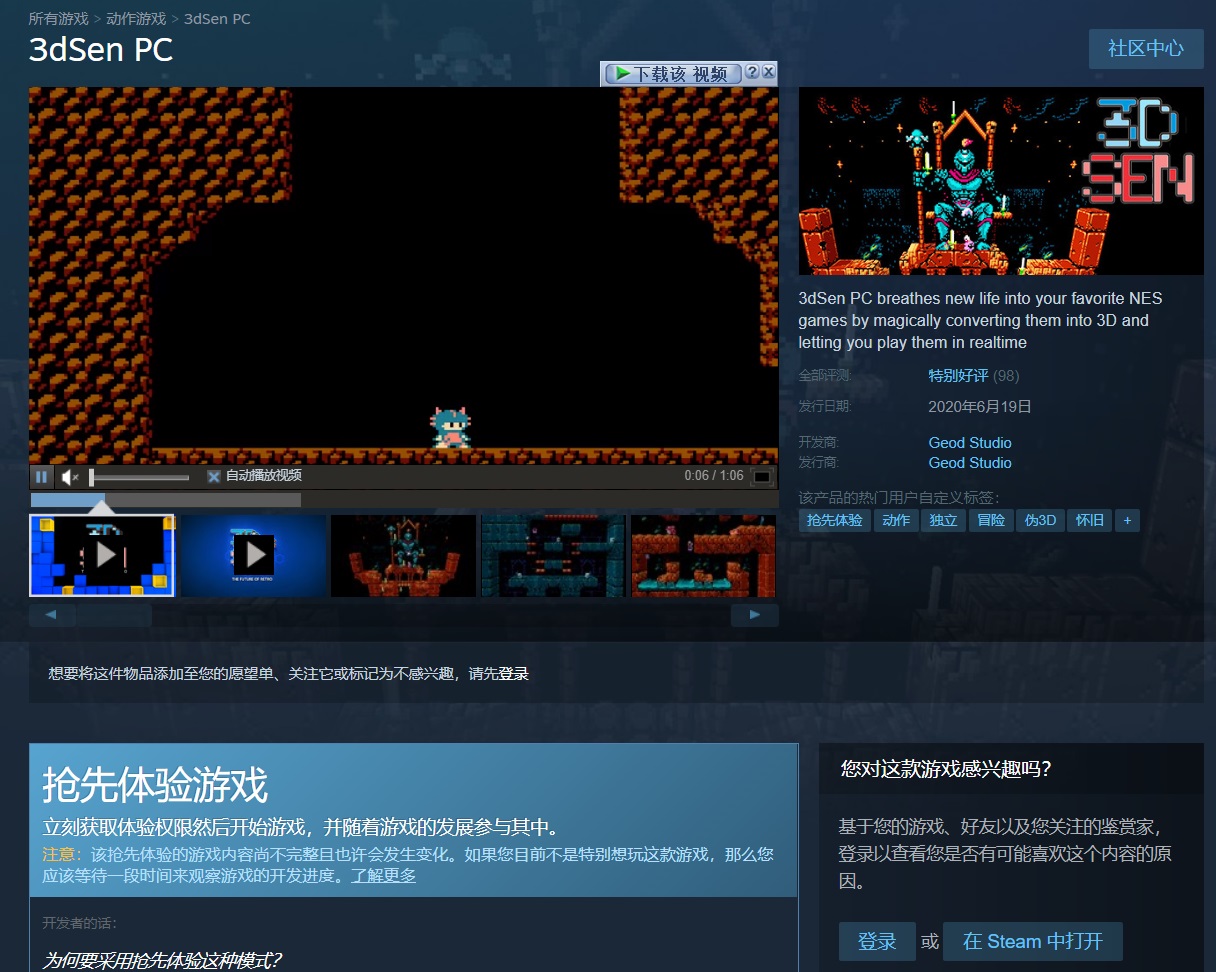Viewport: 1216px width, 972px height.
Task: Select the 伪3D tag
Action: tap(1040, 520)
